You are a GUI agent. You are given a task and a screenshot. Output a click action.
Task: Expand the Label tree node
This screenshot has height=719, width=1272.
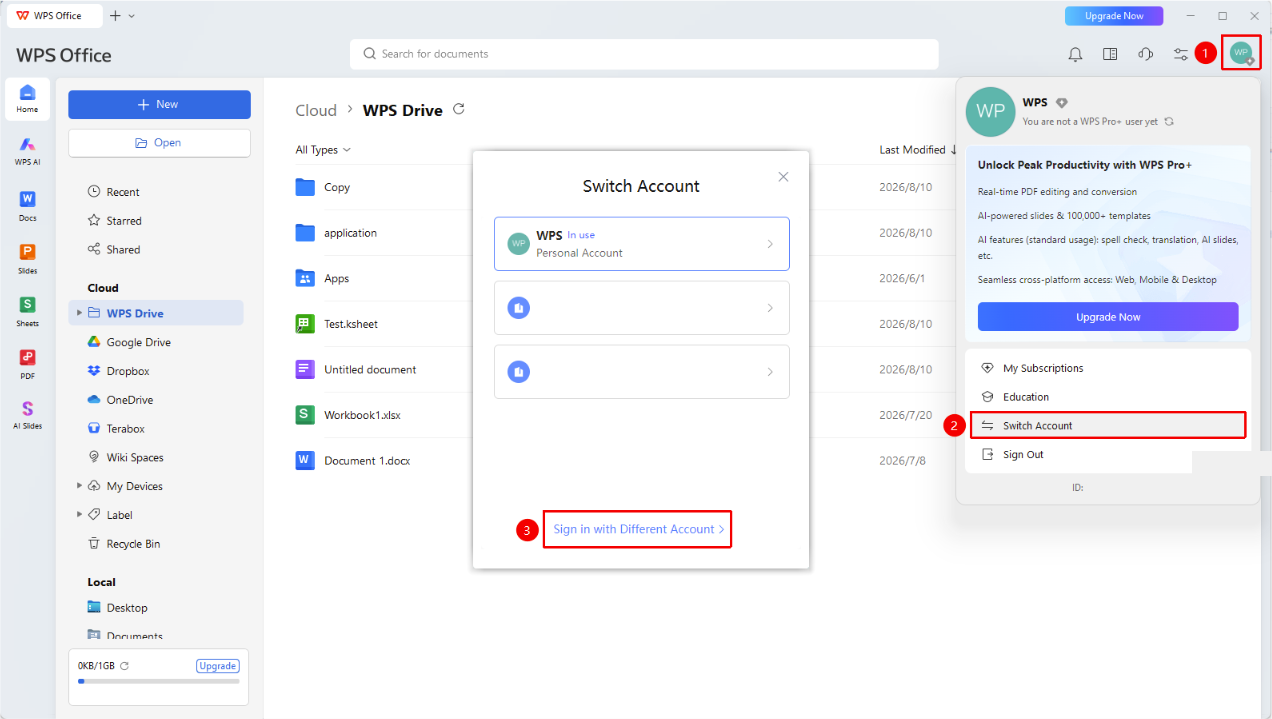(x=79, y=515)
